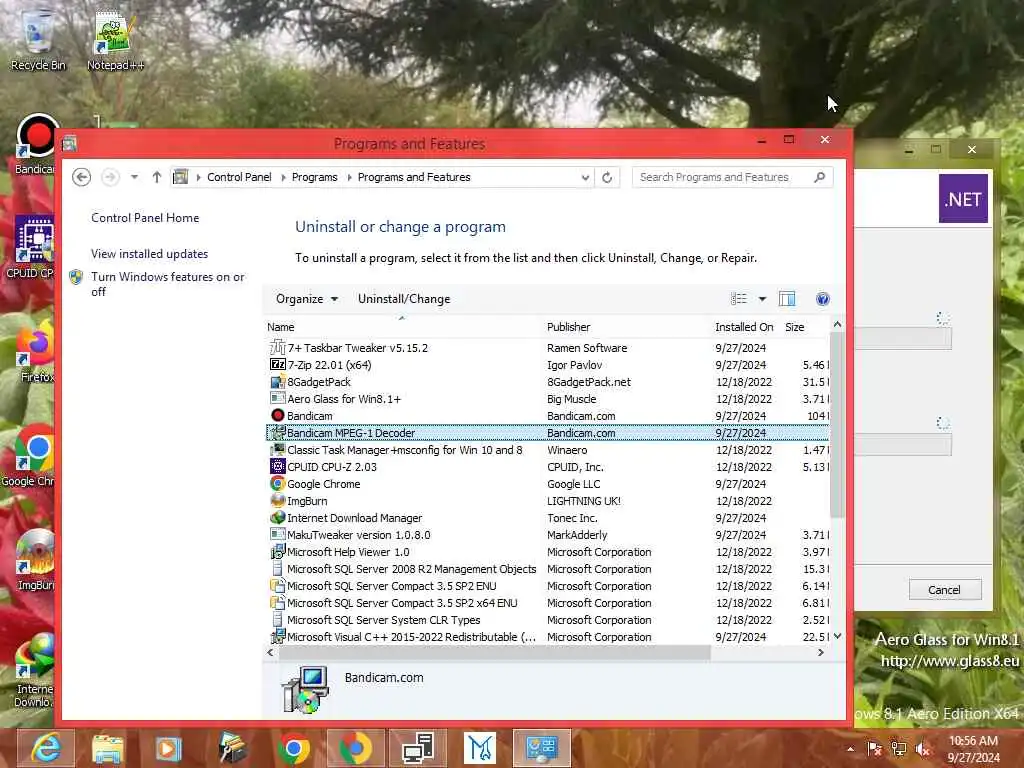Sort by Installed On column header

point(745,327)
